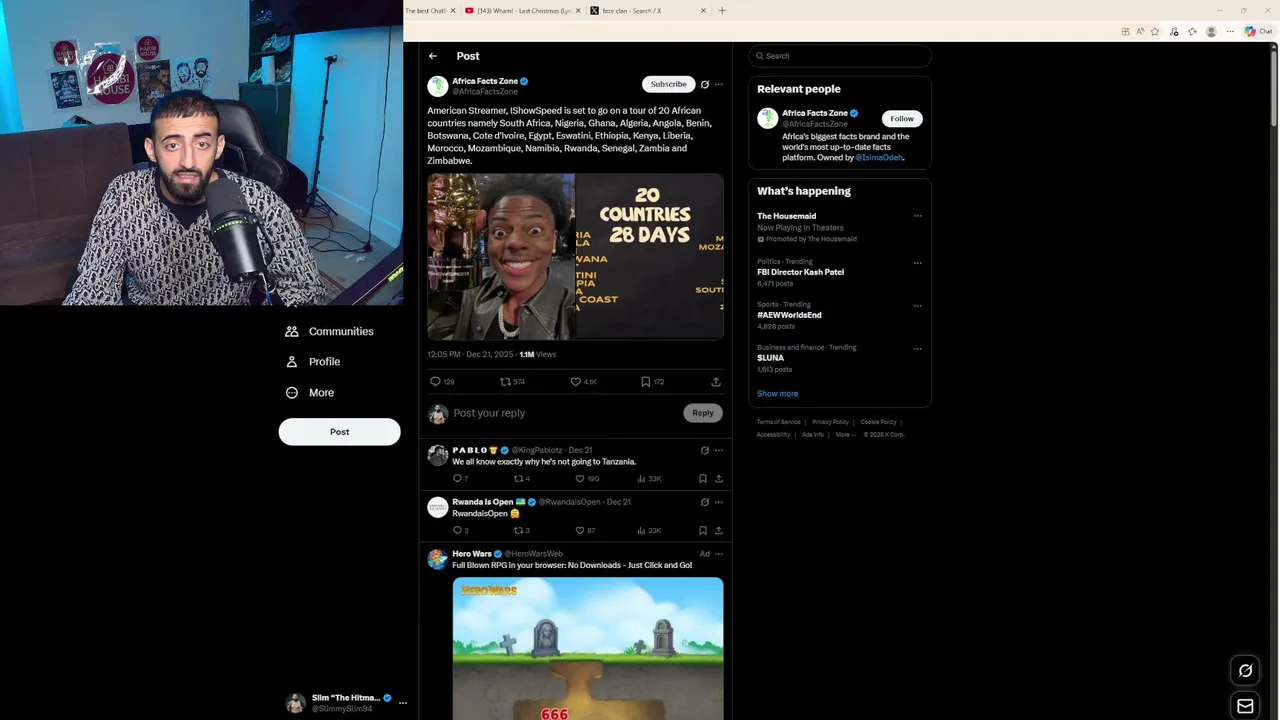Open More in the sidebar

pyautogui.click(x=309, y=393)
